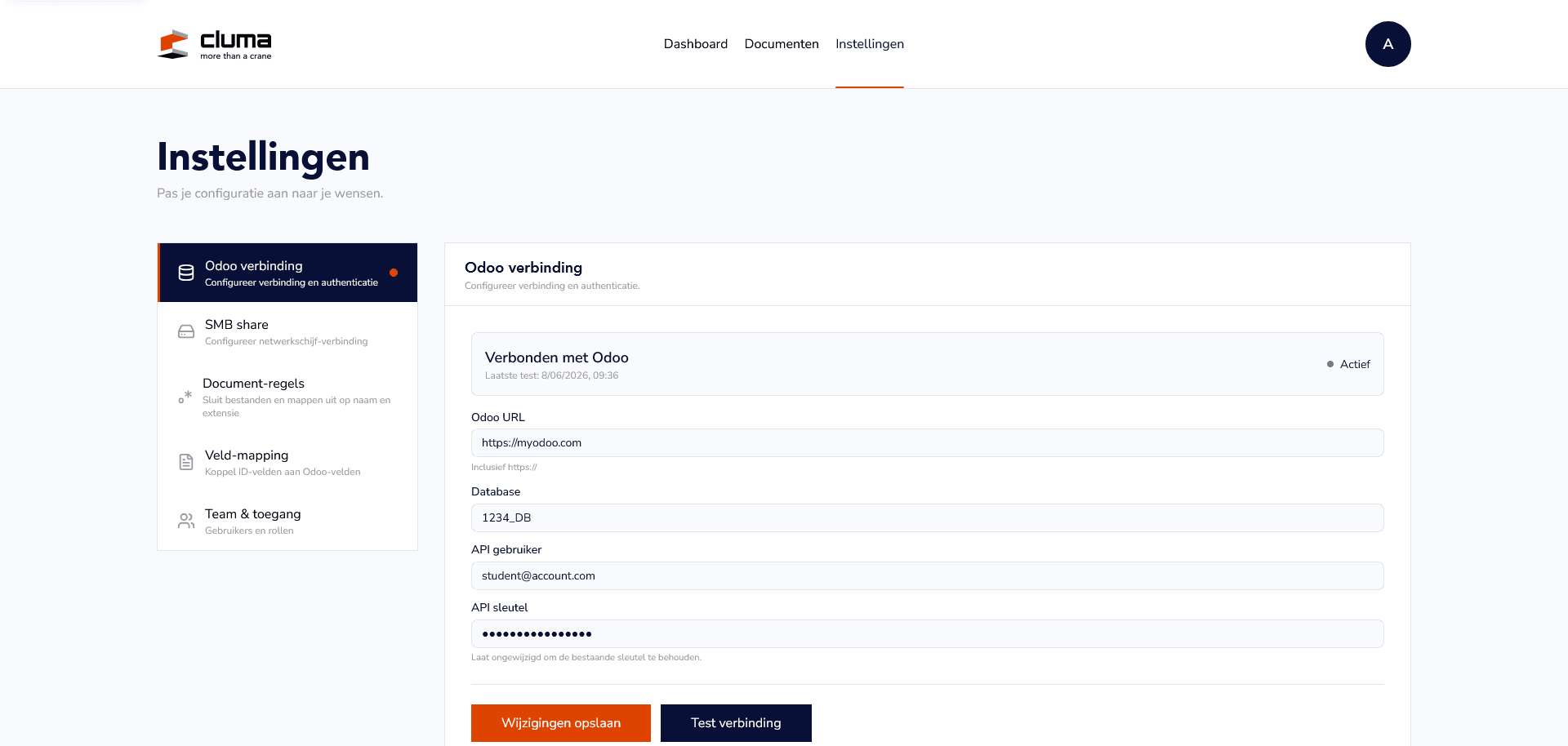Save with the Wijzigingen opslaan button
Viewport: 1568px width, 746px height.
[561, 723]
